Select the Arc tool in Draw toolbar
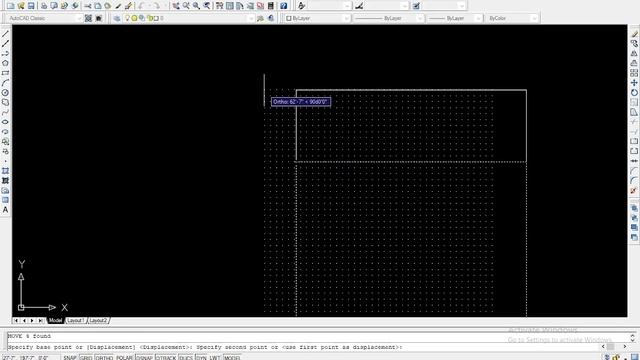The image size is (640, 360). [x=5, y=83]
